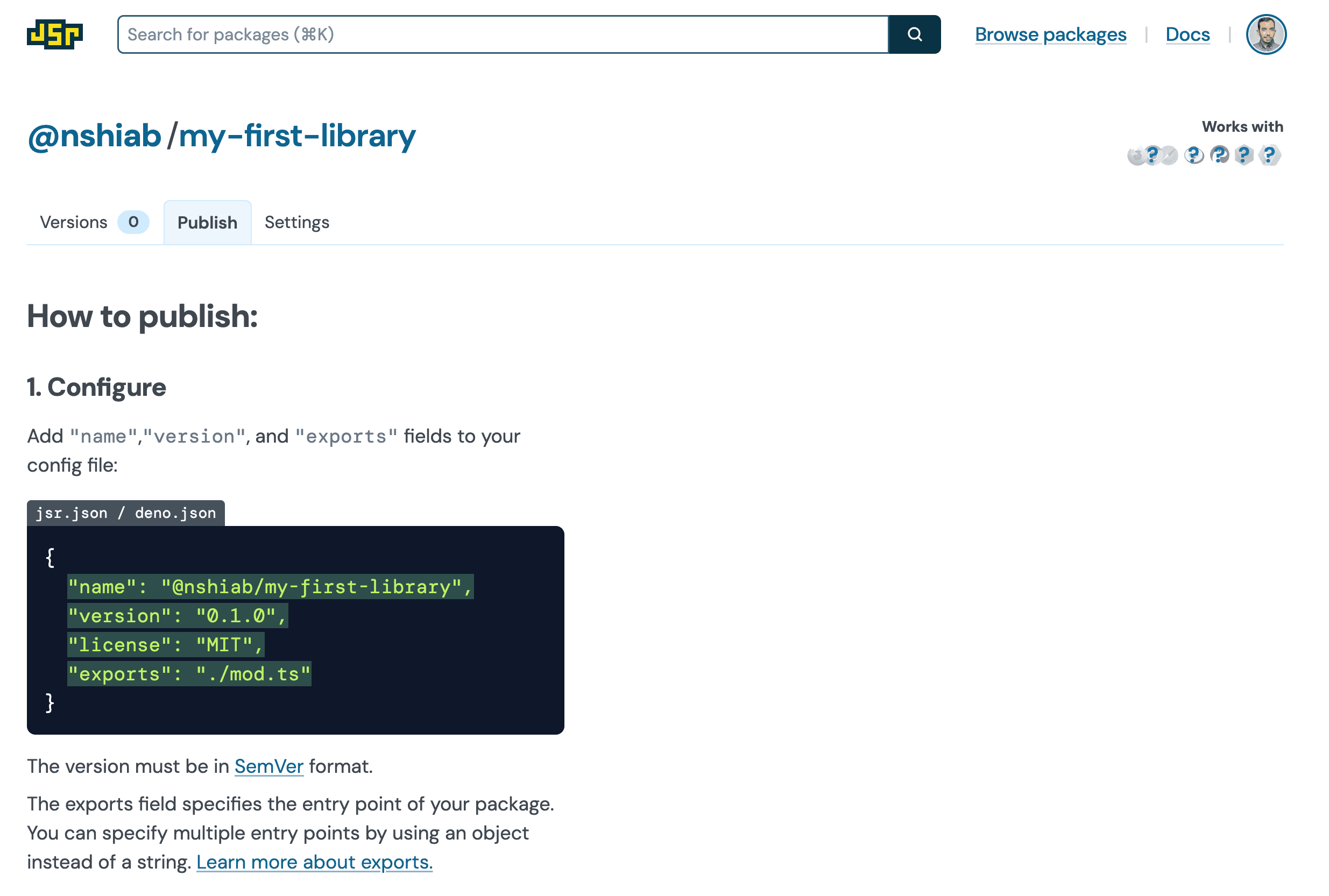The height and width of the screenshot is (896, 1329).
Task: Open Browse packages link
Action: (x=1050, y=34)
